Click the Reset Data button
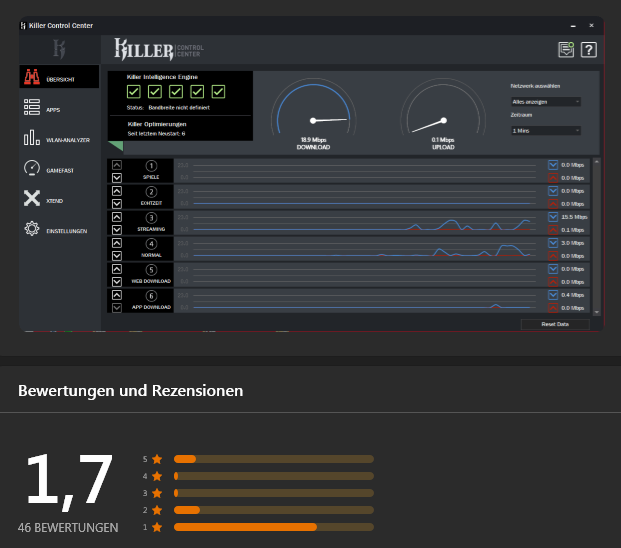The height and width of the screenshot is (548, 621). click(x=555, y=324)
